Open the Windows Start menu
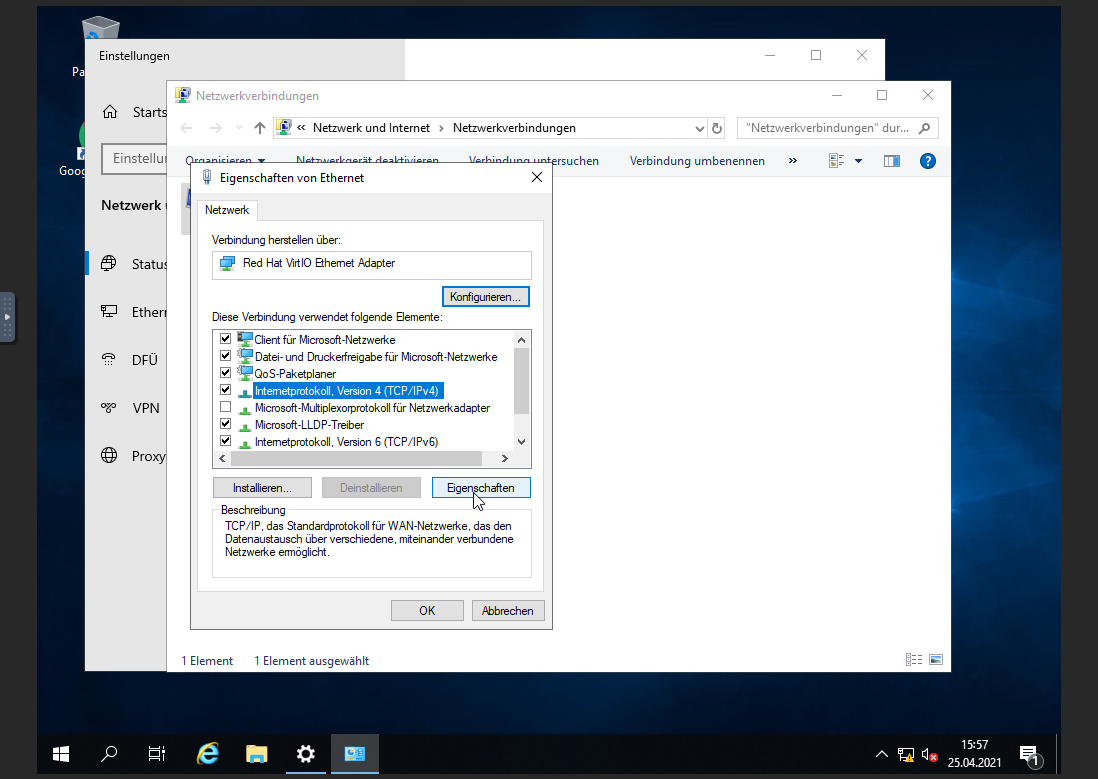The image size is (1098, 779). [x=61, y=754]
